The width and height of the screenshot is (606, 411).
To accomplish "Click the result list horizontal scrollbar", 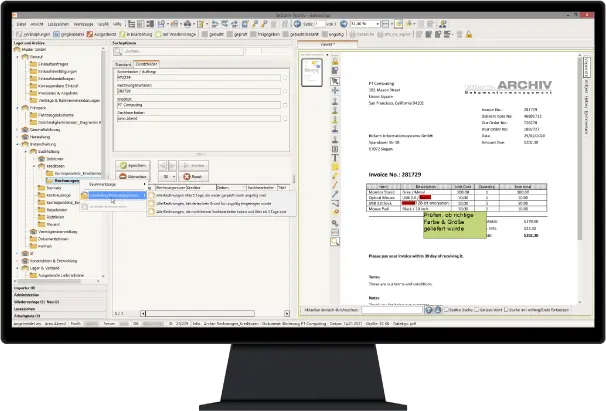I will coord(215,313).
